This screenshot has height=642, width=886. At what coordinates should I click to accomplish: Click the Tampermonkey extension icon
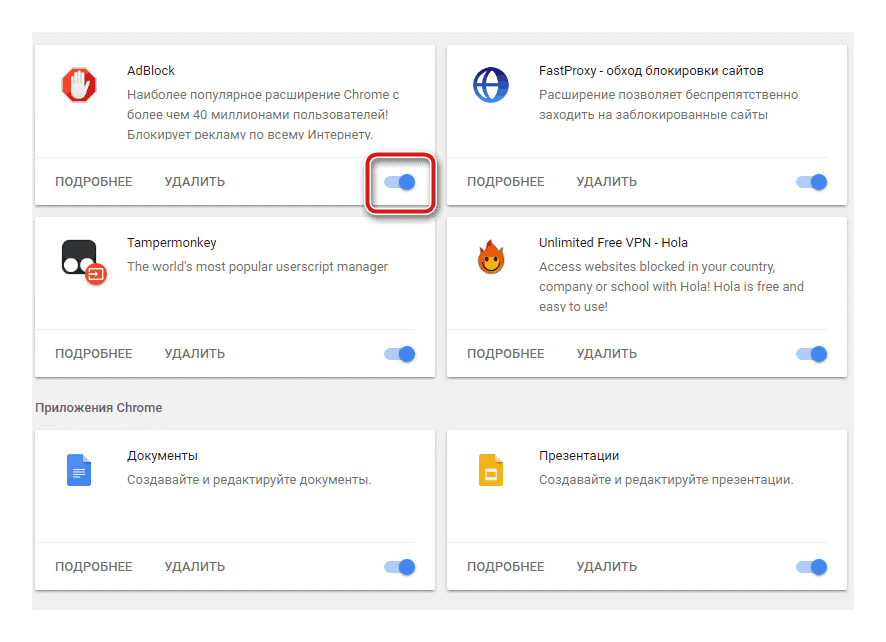(x=80, y=259)
